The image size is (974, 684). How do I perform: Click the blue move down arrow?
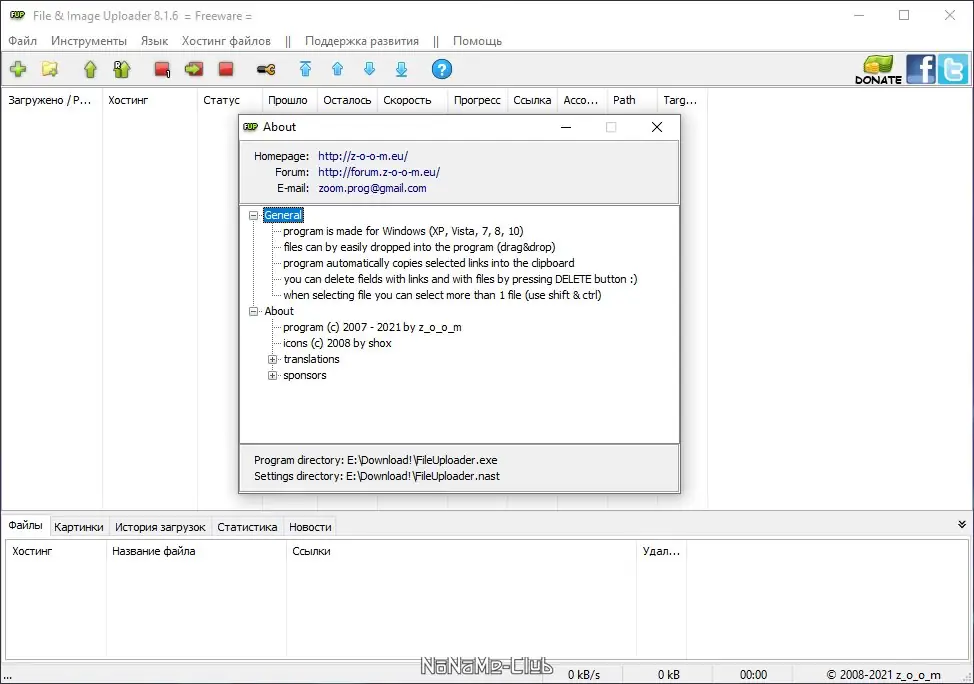(370, 69)
